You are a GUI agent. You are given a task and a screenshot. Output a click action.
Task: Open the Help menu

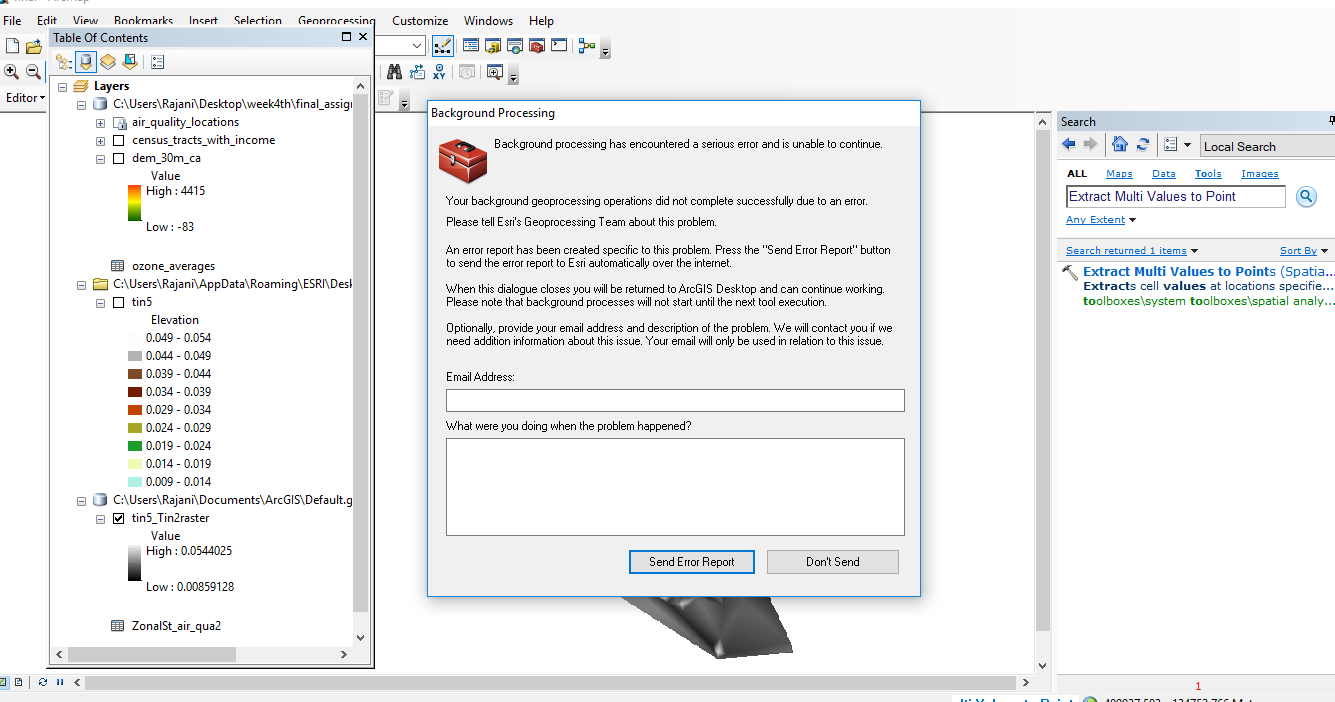541,20
